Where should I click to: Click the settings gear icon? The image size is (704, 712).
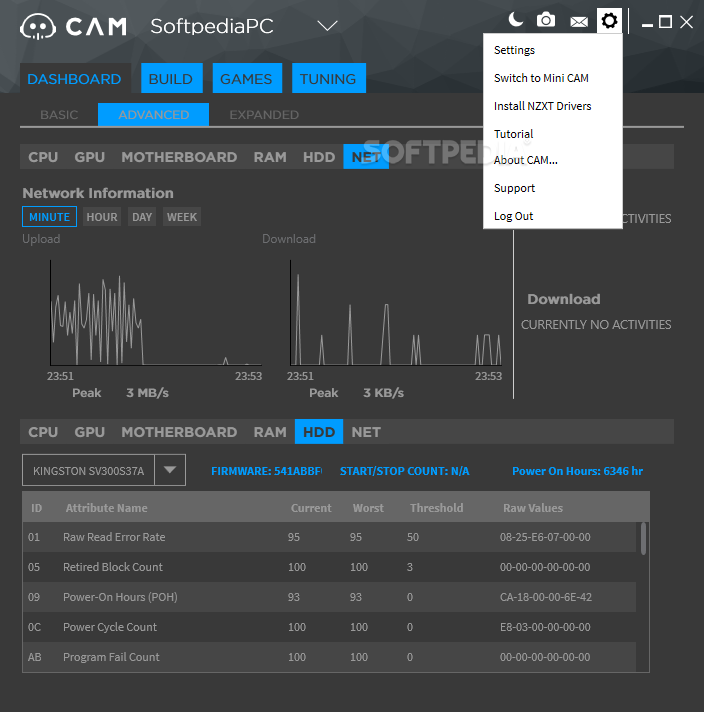[609, 20]
